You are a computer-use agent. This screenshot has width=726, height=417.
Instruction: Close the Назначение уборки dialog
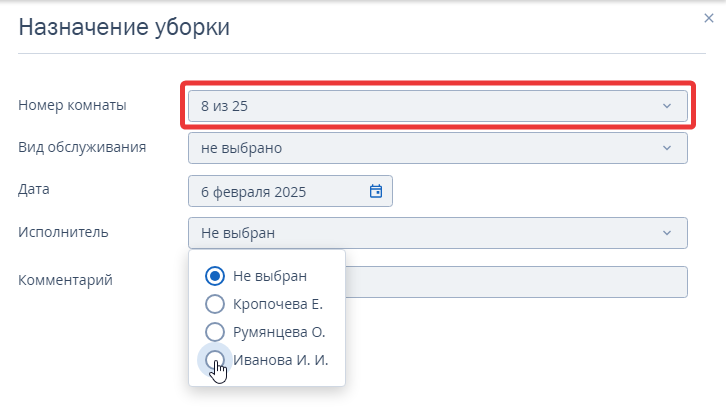(708, 18)
